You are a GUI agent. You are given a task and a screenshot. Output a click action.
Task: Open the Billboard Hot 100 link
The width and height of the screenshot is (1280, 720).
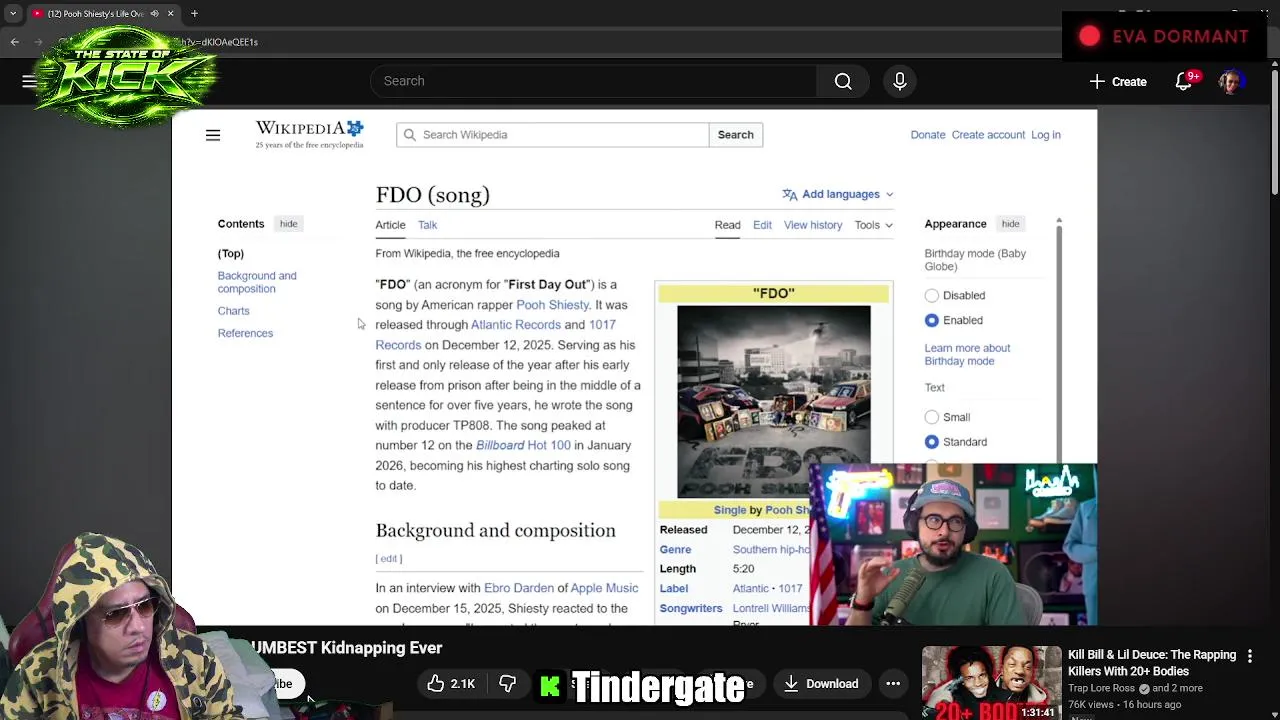point(523,445)
